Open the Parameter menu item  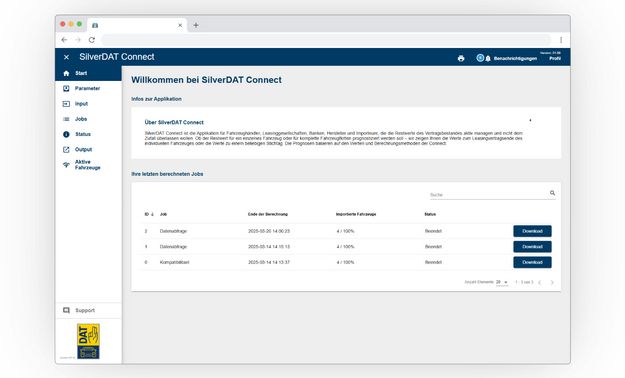(88, 89)
